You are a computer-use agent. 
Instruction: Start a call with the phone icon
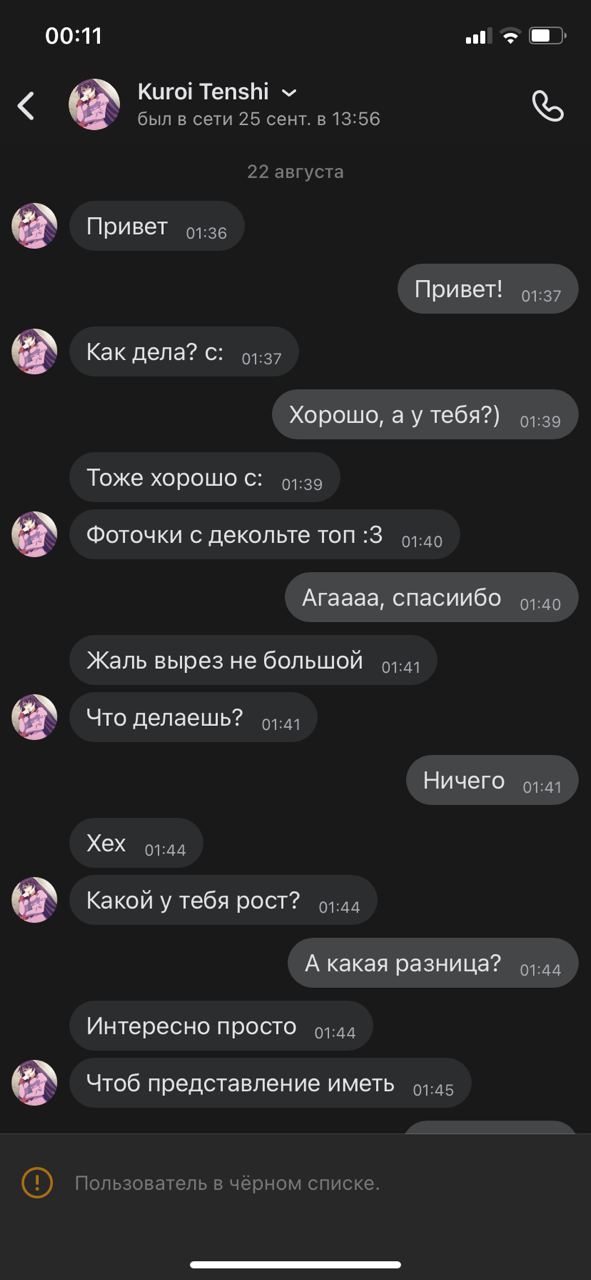(x=547, y=105)
